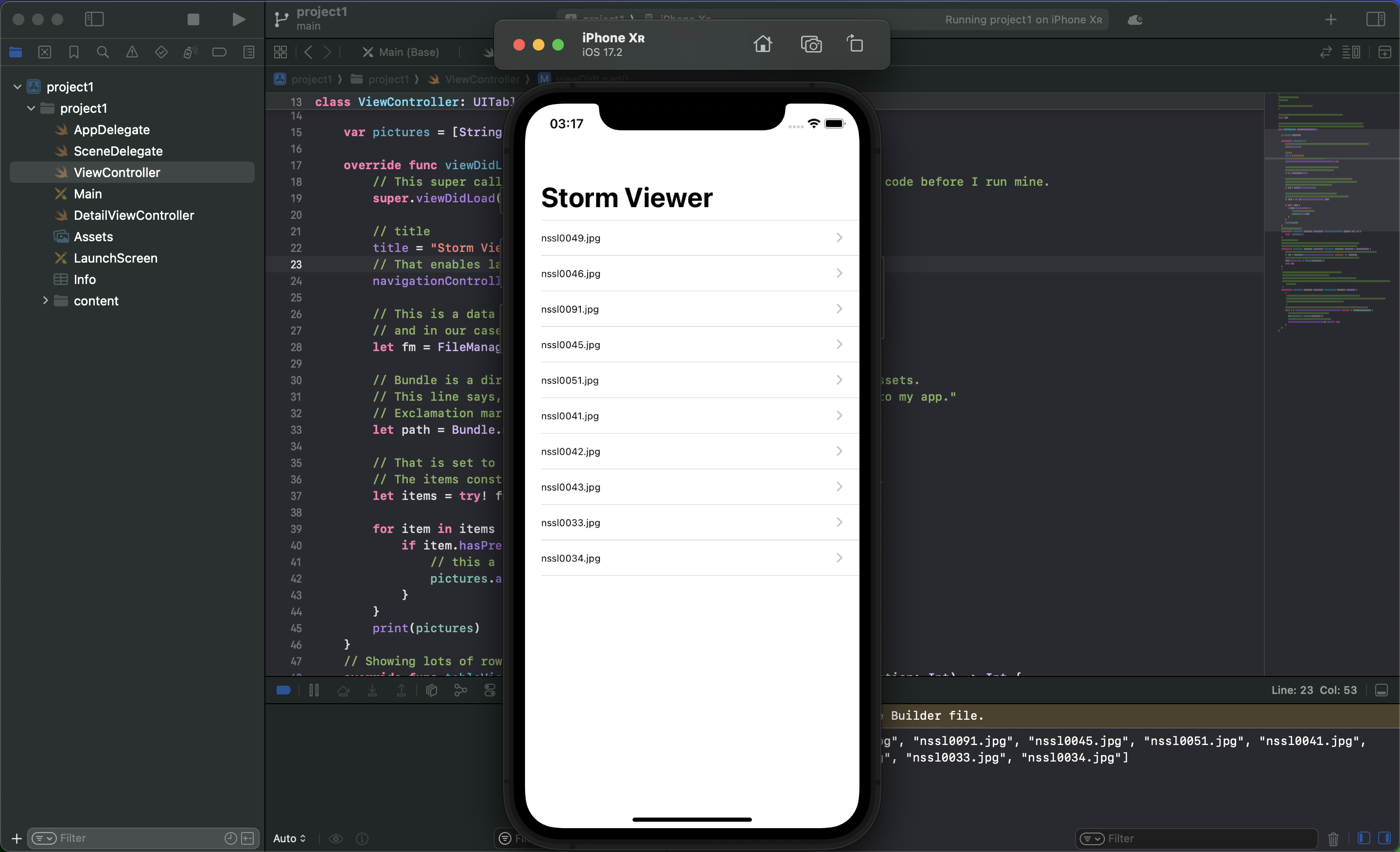Toggle the navigator sidebar in Xcode toolbar
This screenshot has height=852, width=1400.
click(94, 19)
